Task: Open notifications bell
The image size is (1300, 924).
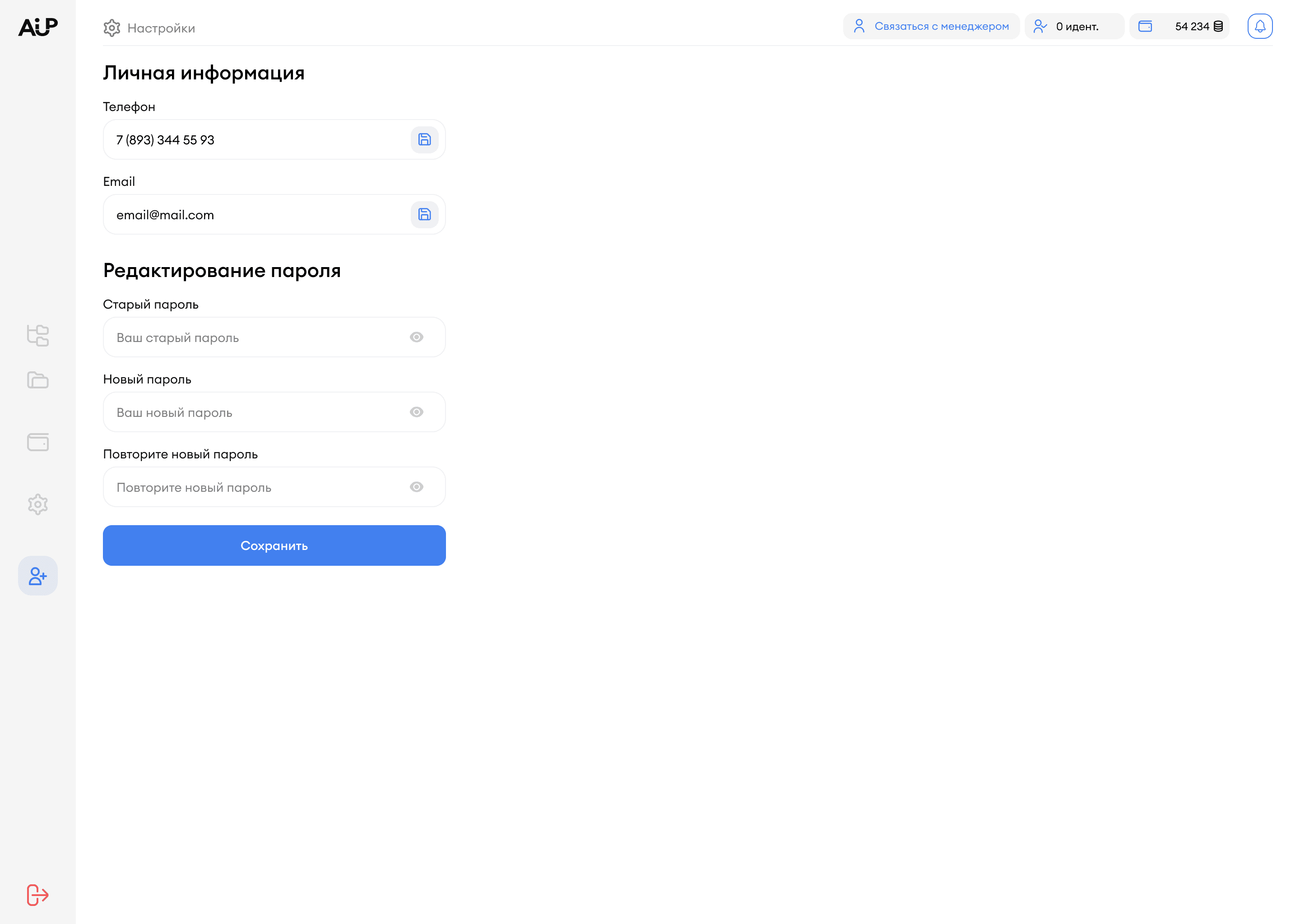Action: 1259,26
